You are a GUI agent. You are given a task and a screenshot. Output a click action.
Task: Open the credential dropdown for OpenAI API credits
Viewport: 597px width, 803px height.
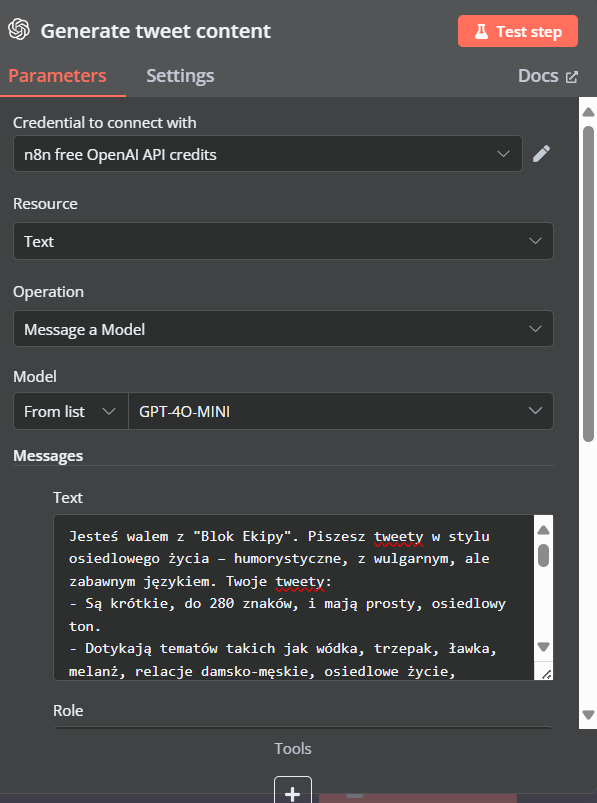(x=267, y=154)
